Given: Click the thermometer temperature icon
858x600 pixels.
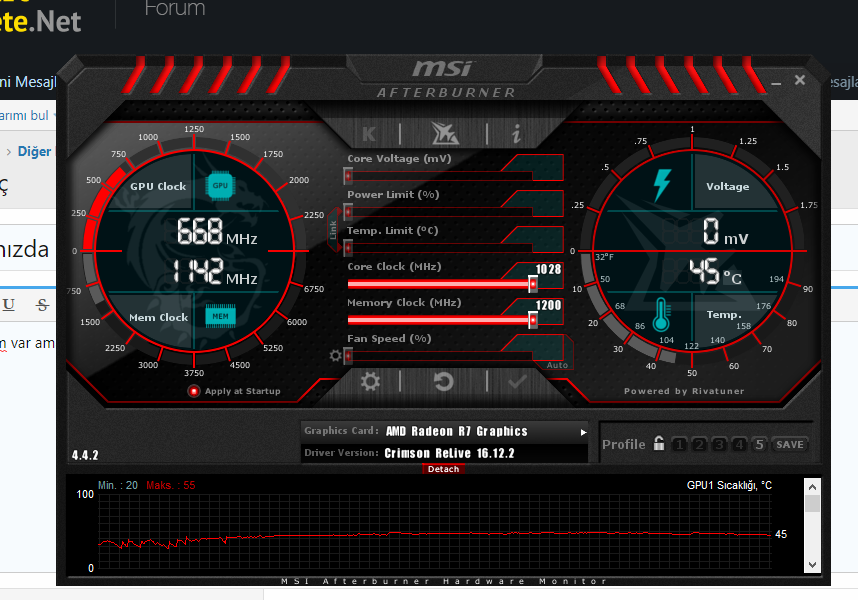Looking at the screenshot, I should 661,314.
